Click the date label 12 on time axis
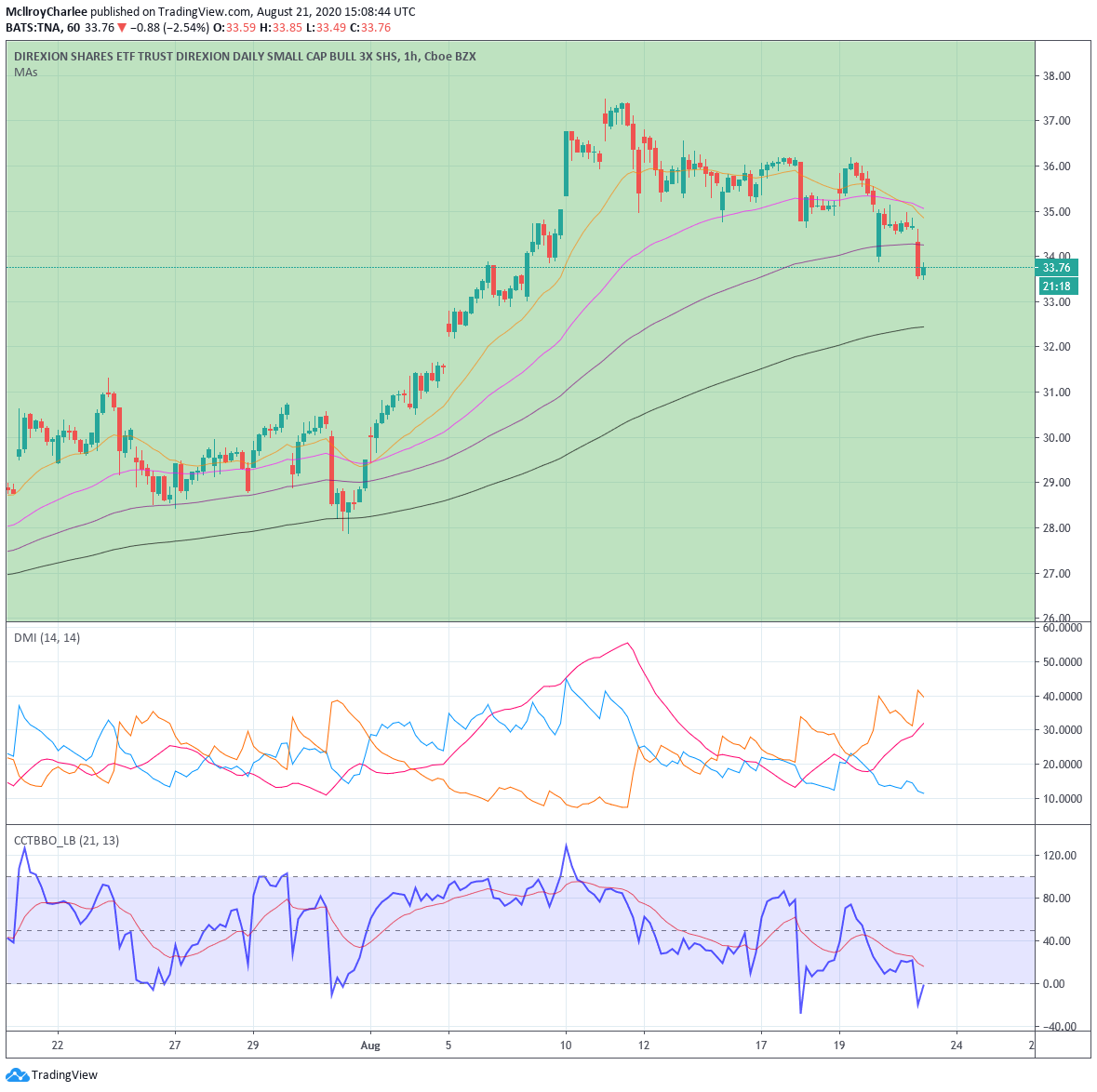This screenshot has width=1097, height=1092. [644, 1045]
